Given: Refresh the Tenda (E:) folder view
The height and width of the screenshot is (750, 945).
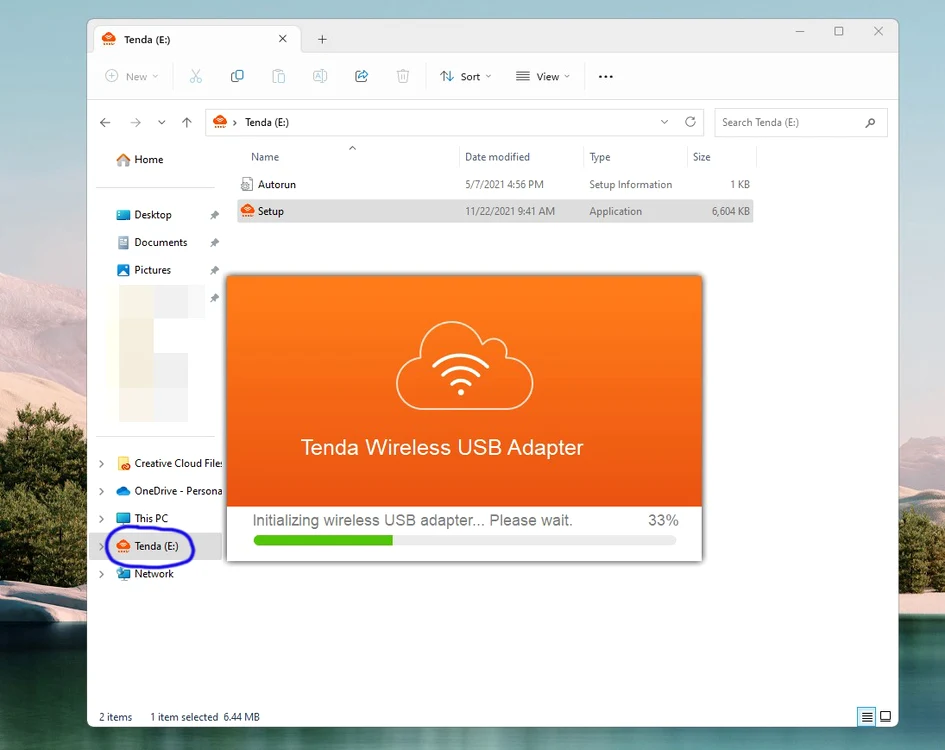Looking at the screenshot, I should point(690,122).
